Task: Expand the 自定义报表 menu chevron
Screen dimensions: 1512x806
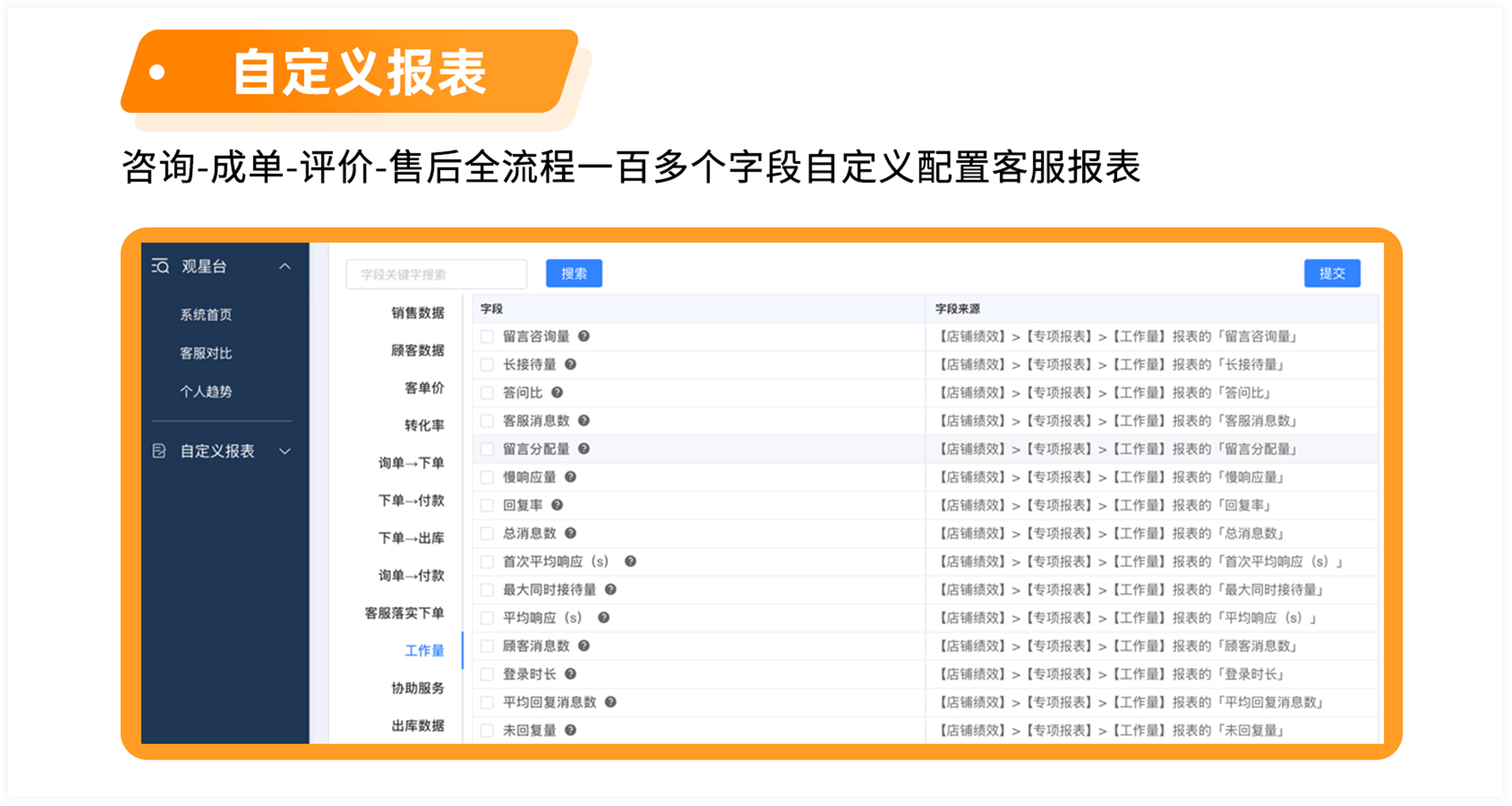Action: pos(285,451)
